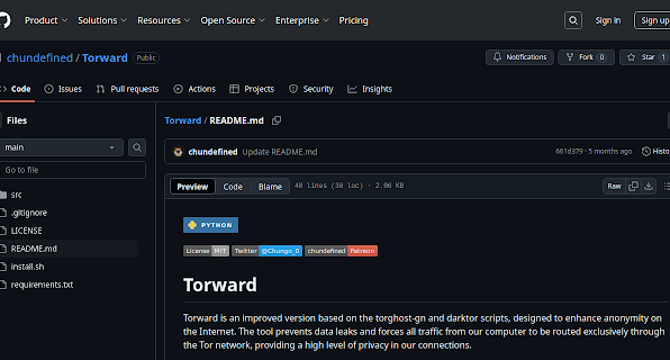The width and height of the screenshot is (670, 360).
Task: Open file commit History
Action: [x=656, y=151]
